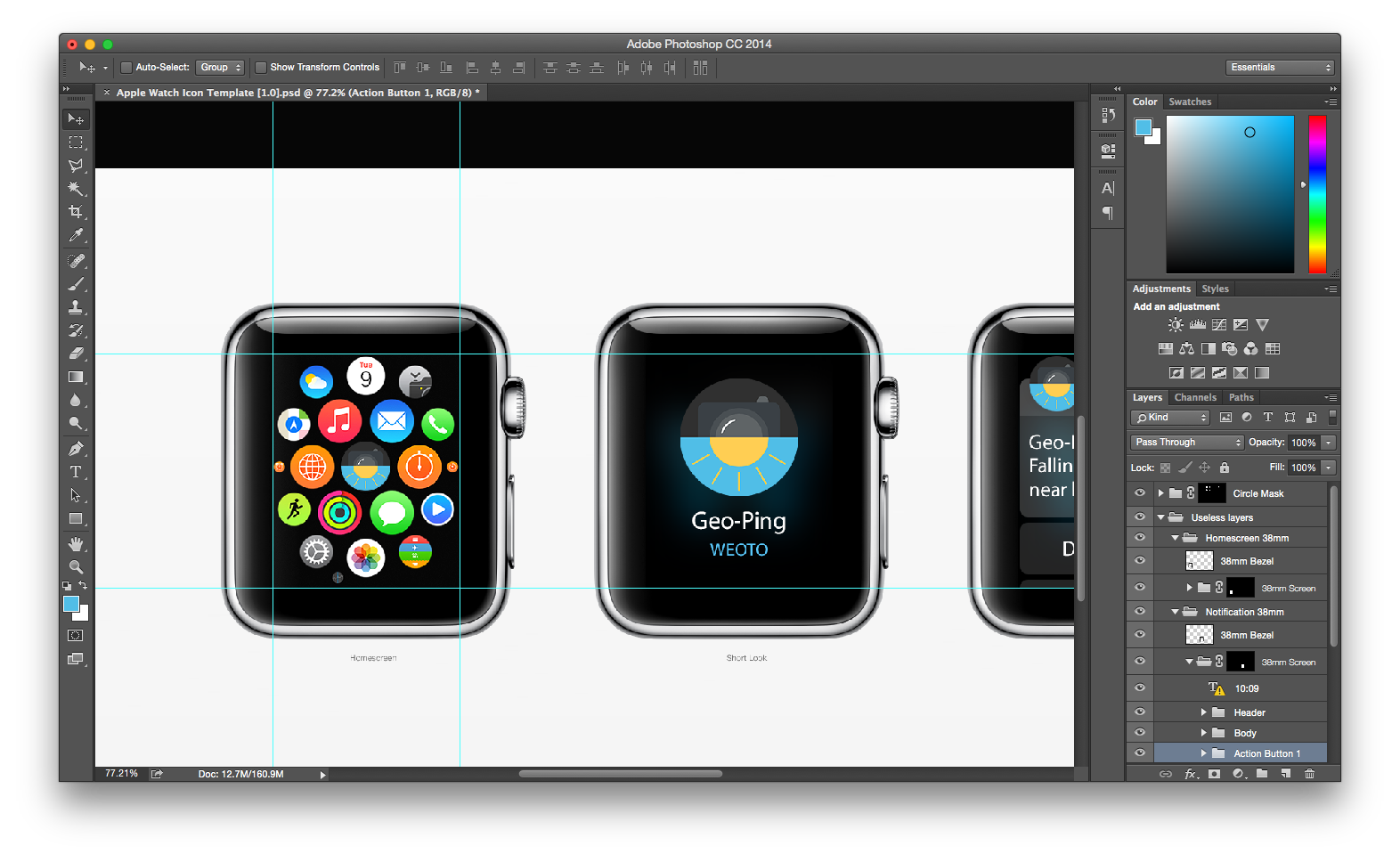1400x862 pixels.
Task: Hide the 10:09 text layer
Action: [1140, 687]
